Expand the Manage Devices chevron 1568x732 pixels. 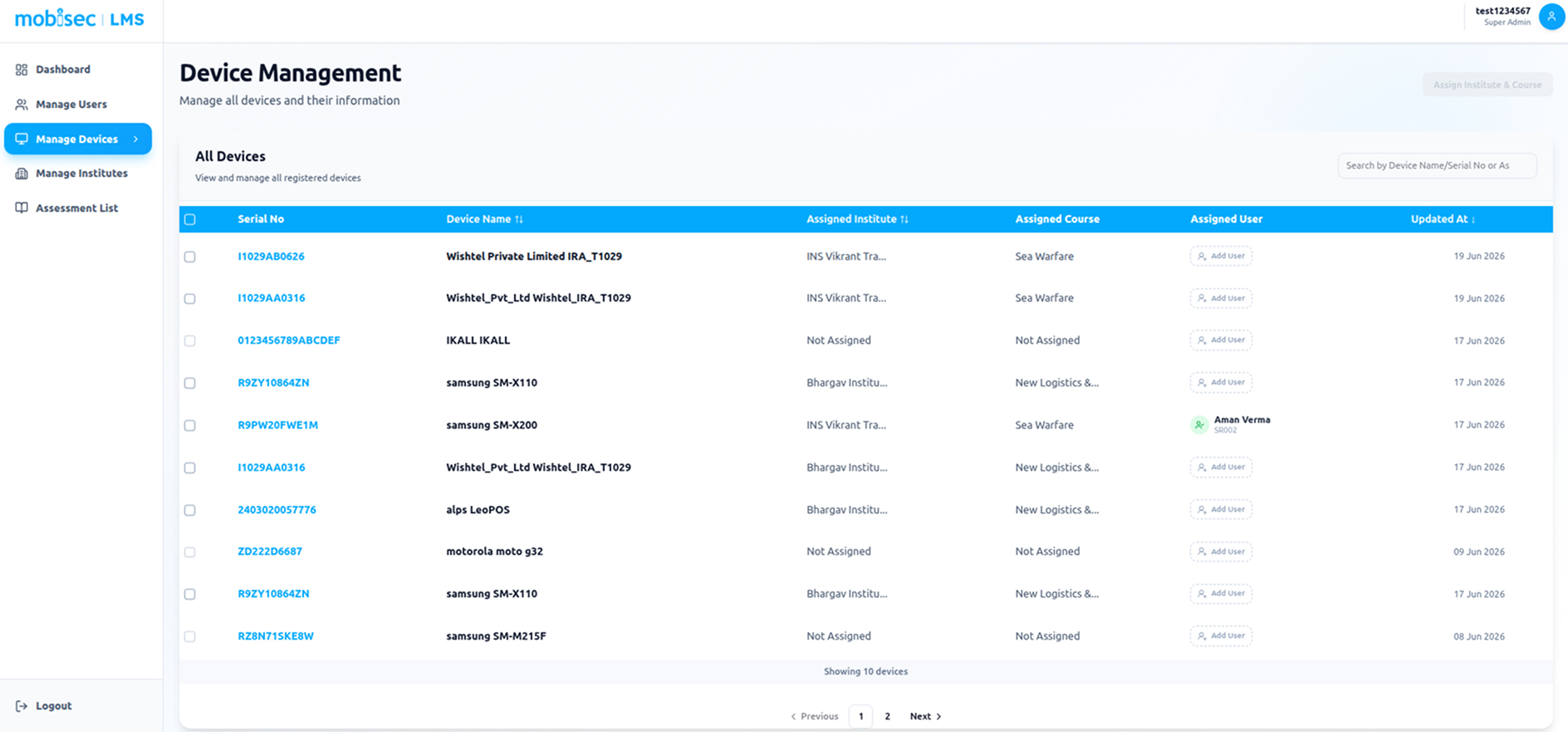(135, 139)
